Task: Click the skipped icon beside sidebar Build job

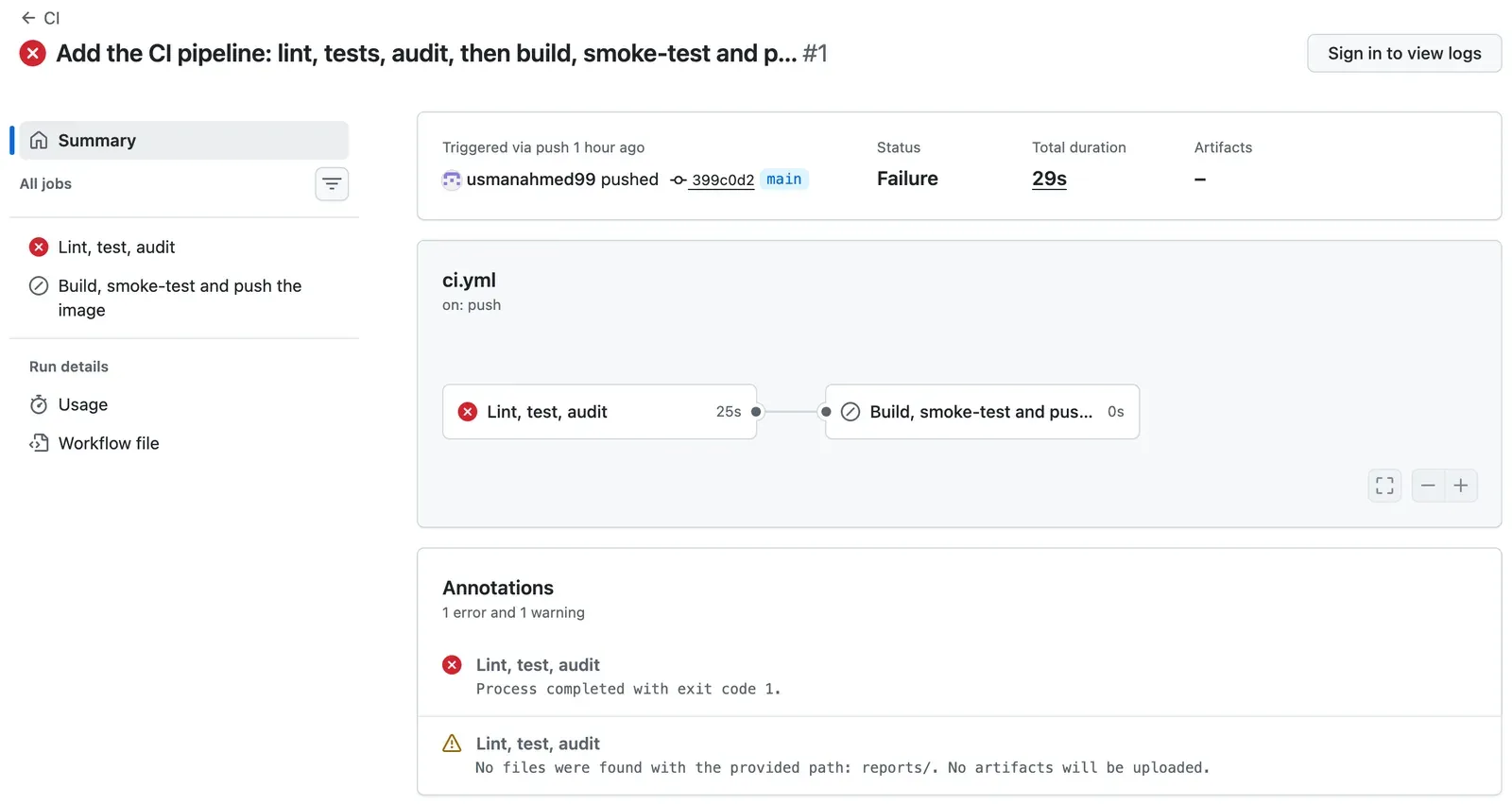Action: [39, 286]
